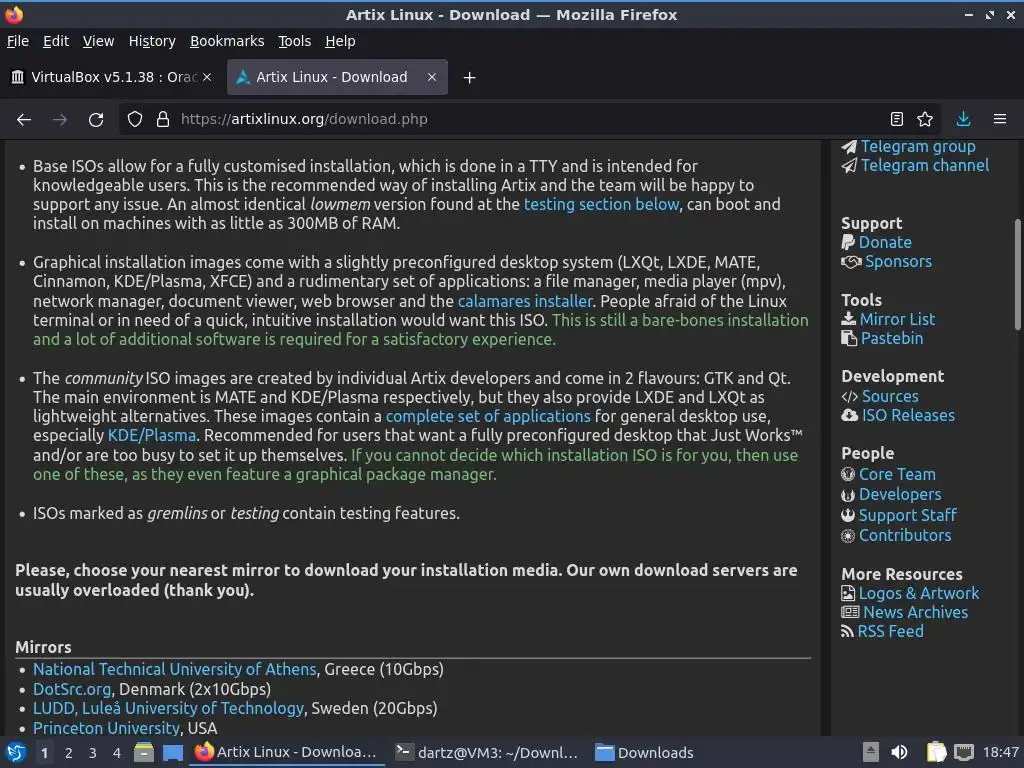This screenshot has width=1024, height=768.
Task: Bookmark this page with the star
Action: (x=925, y=119)
